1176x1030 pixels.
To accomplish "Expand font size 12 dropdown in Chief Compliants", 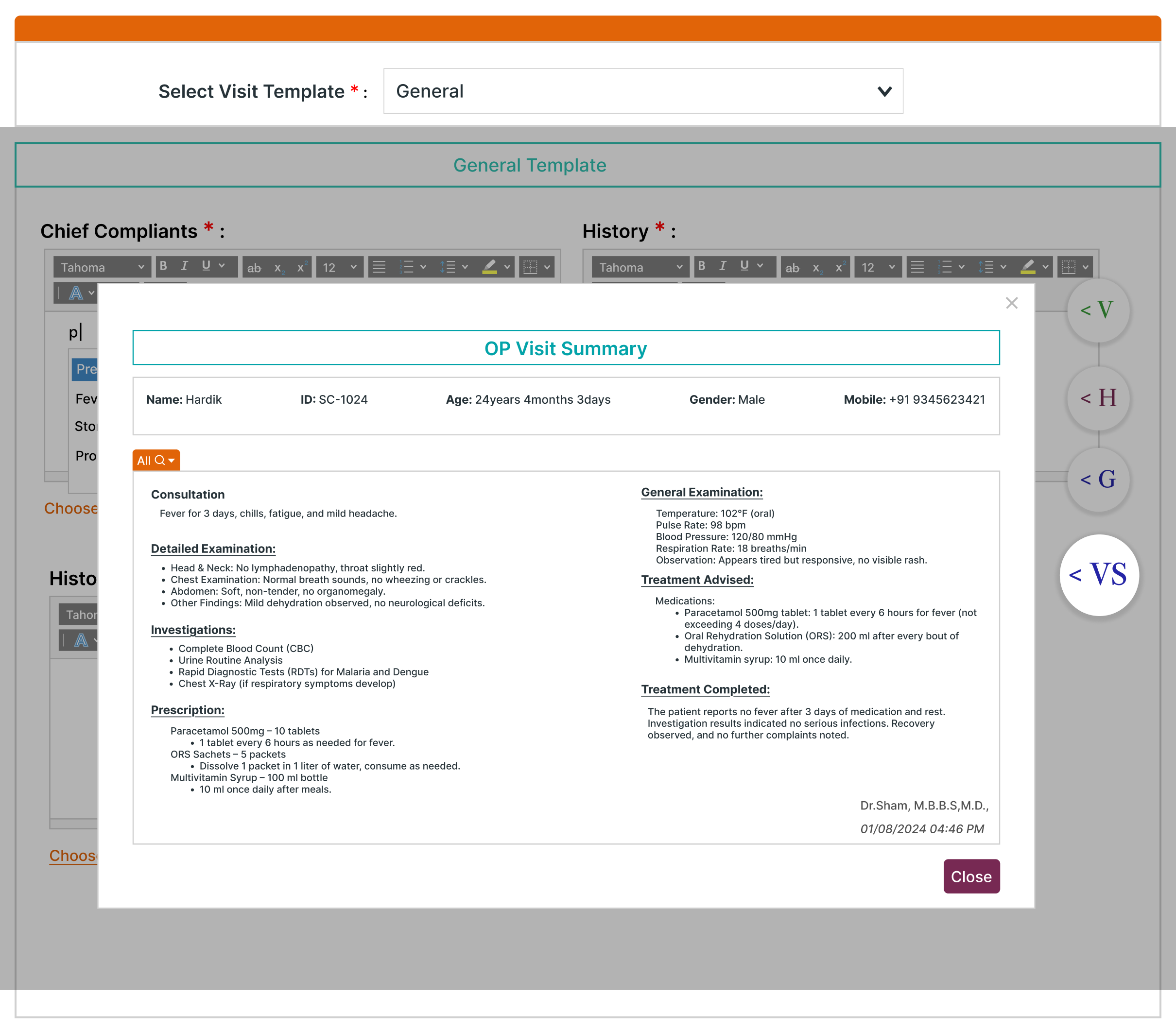I will [340, 267].
